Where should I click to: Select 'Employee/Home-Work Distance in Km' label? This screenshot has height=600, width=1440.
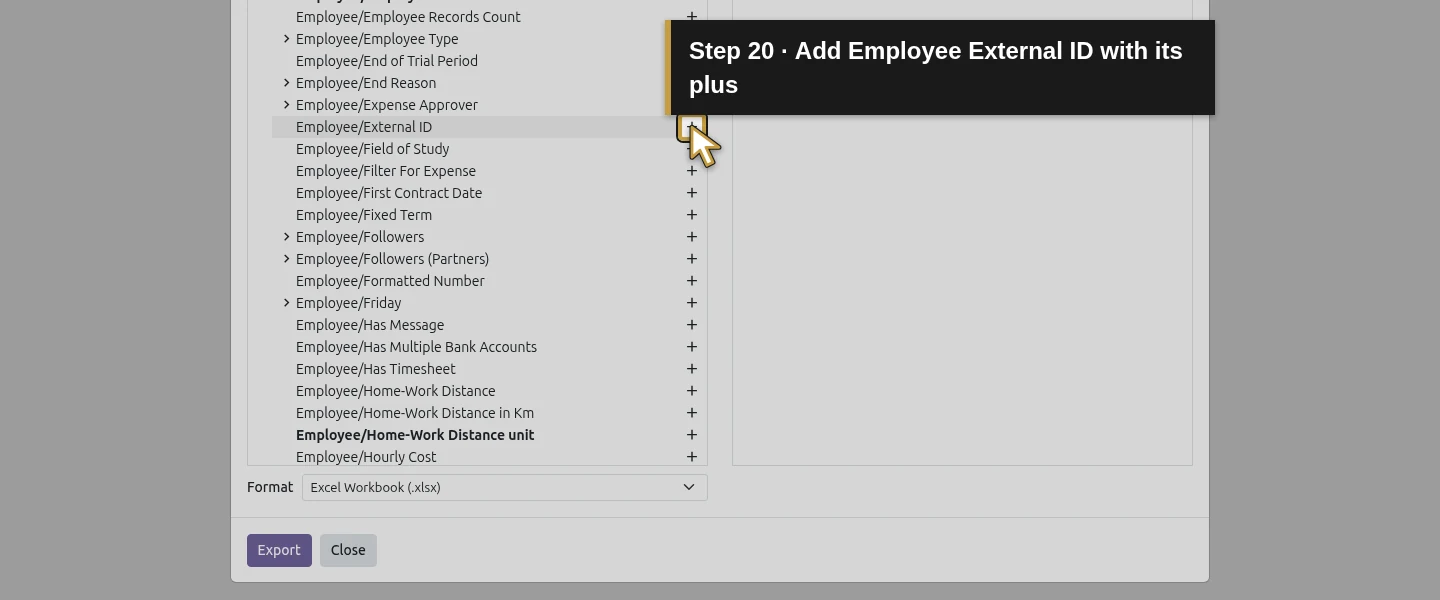(x=415, y=413)
